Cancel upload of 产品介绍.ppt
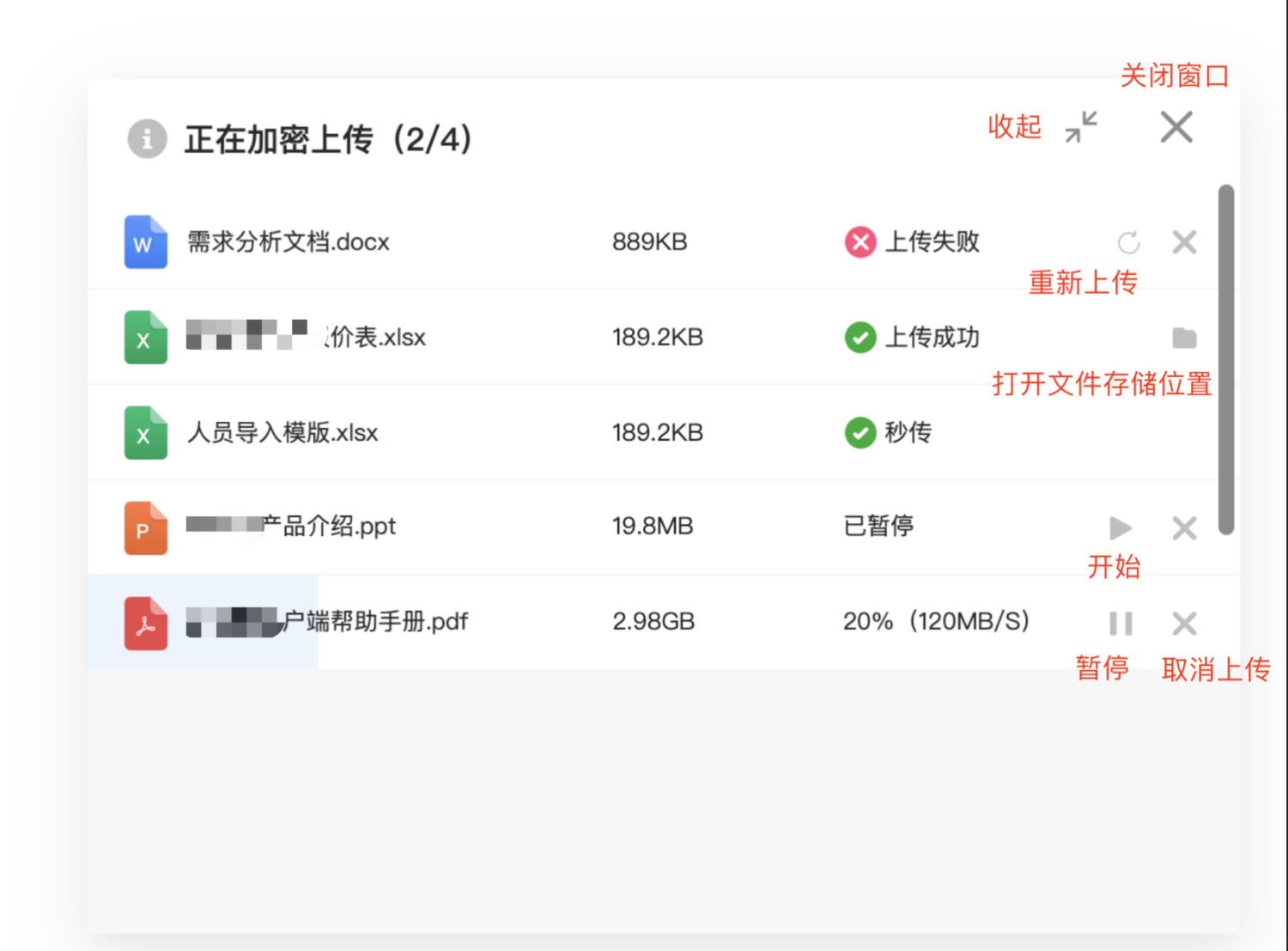 [1184, 527]
